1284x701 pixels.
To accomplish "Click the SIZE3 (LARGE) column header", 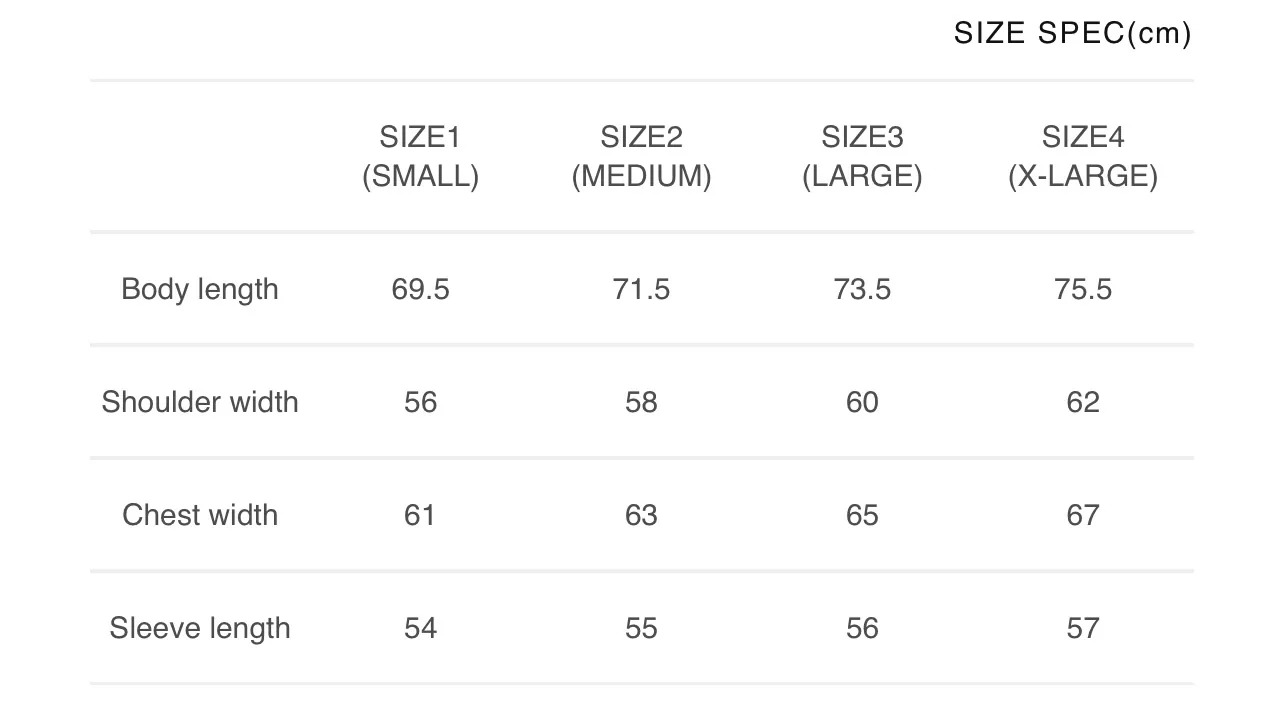I will click(x=862, y=156).
